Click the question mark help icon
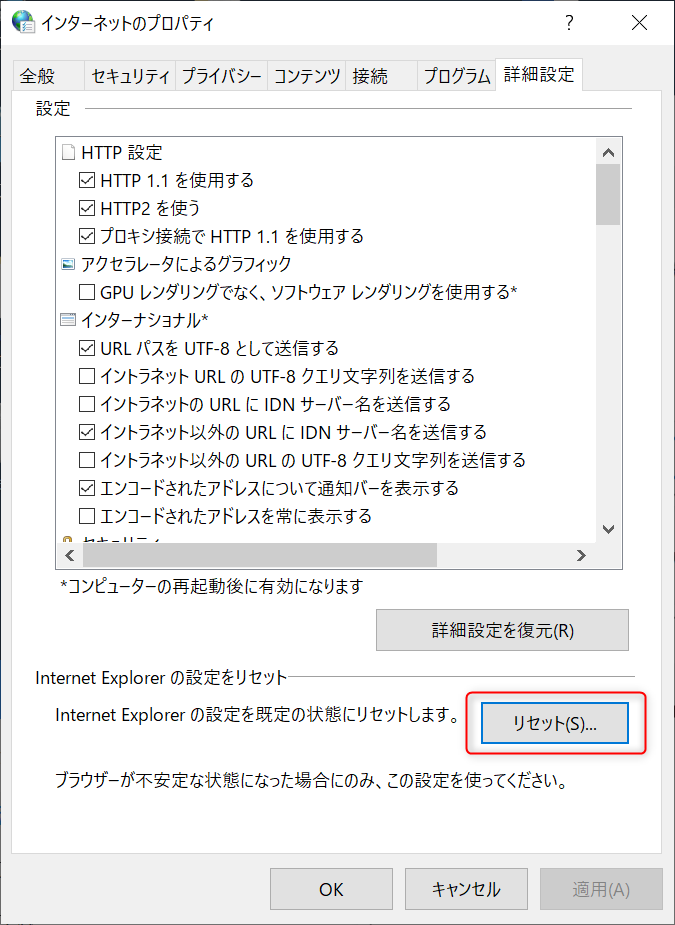675x925 pixels. pos(569,22)
